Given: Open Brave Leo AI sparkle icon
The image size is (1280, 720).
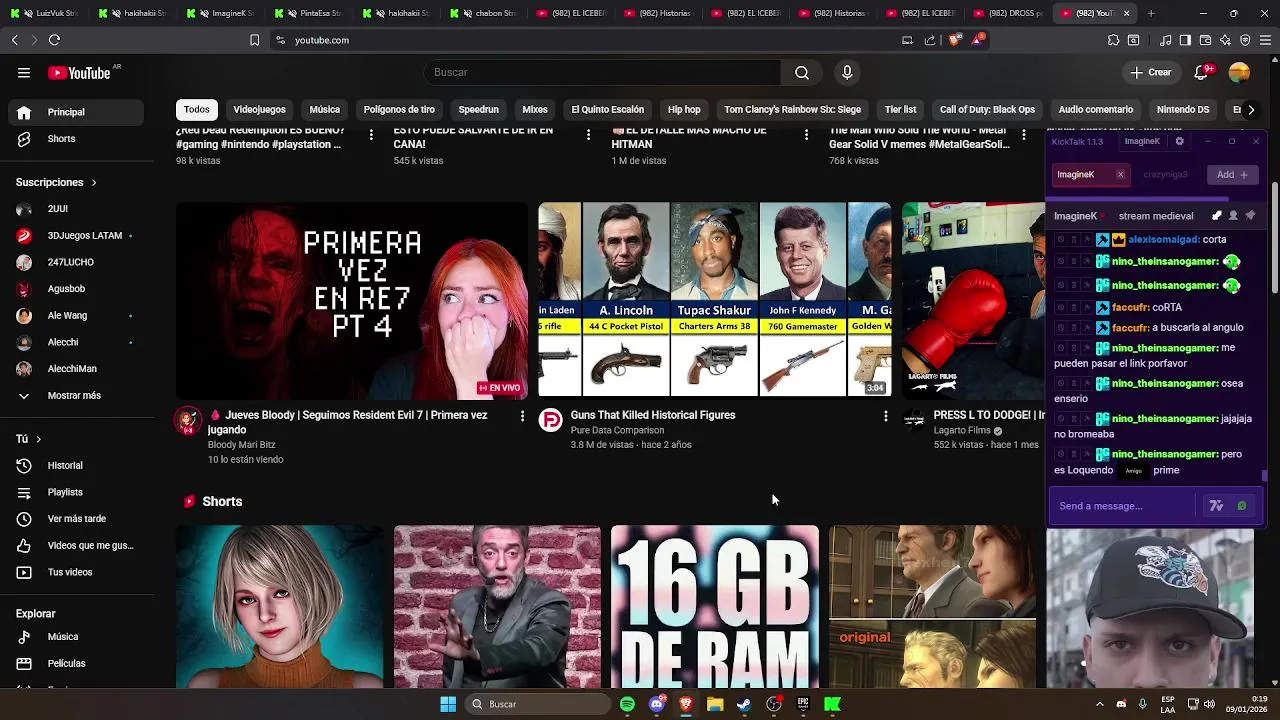Looking at the screenshot, I should pyautogui.click(x=1225, y=40).
